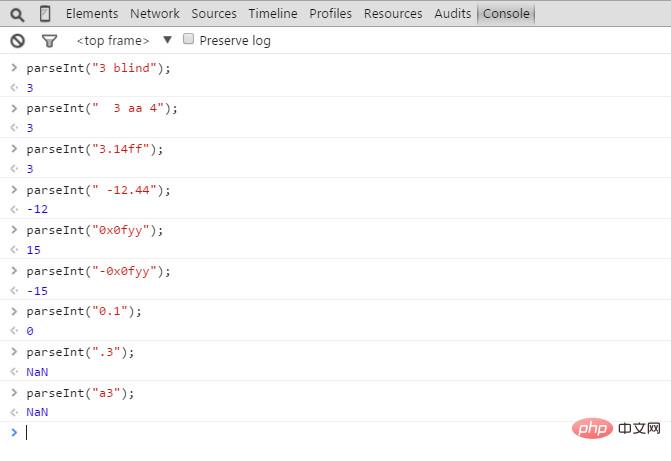The height and width of the screenshot is (461, 671).
Task: Select the result 15 output
Action: click(33, 250)
